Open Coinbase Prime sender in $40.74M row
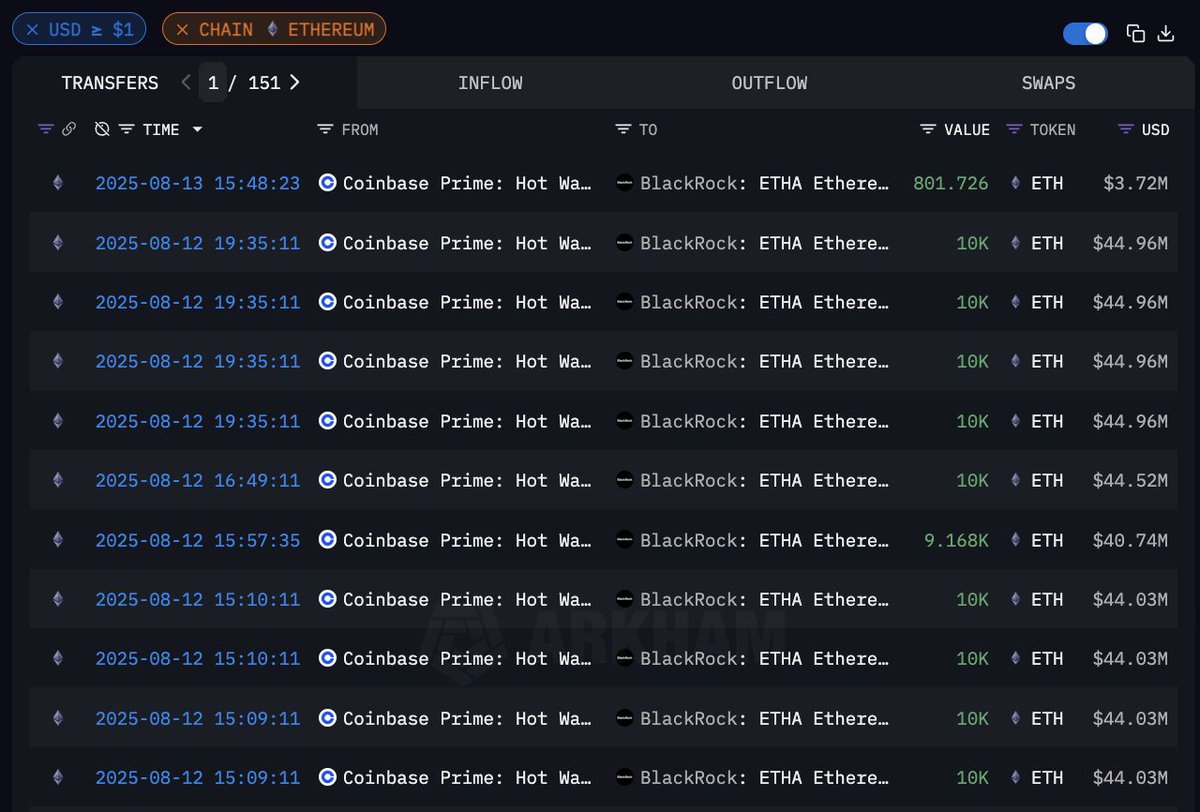 468,540
